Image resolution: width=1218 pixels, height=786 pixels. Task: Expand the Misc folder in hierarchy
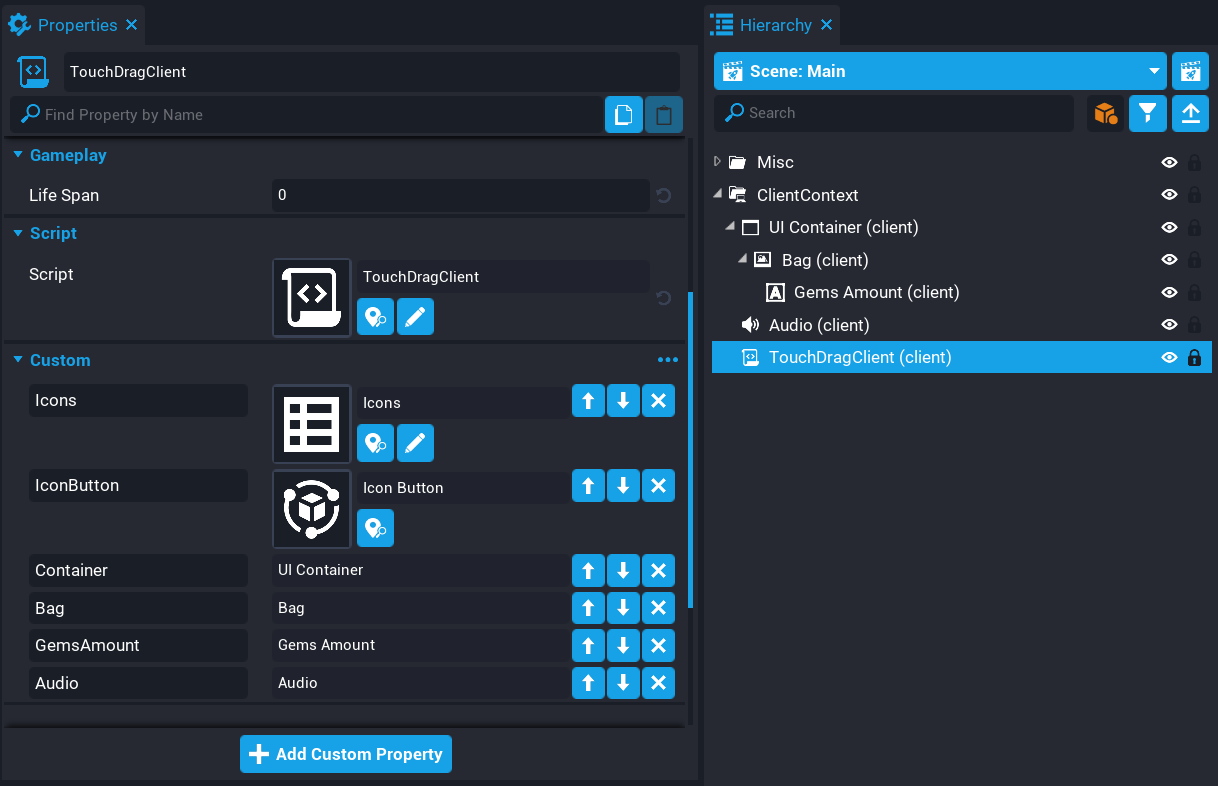(x=717, y=162)
